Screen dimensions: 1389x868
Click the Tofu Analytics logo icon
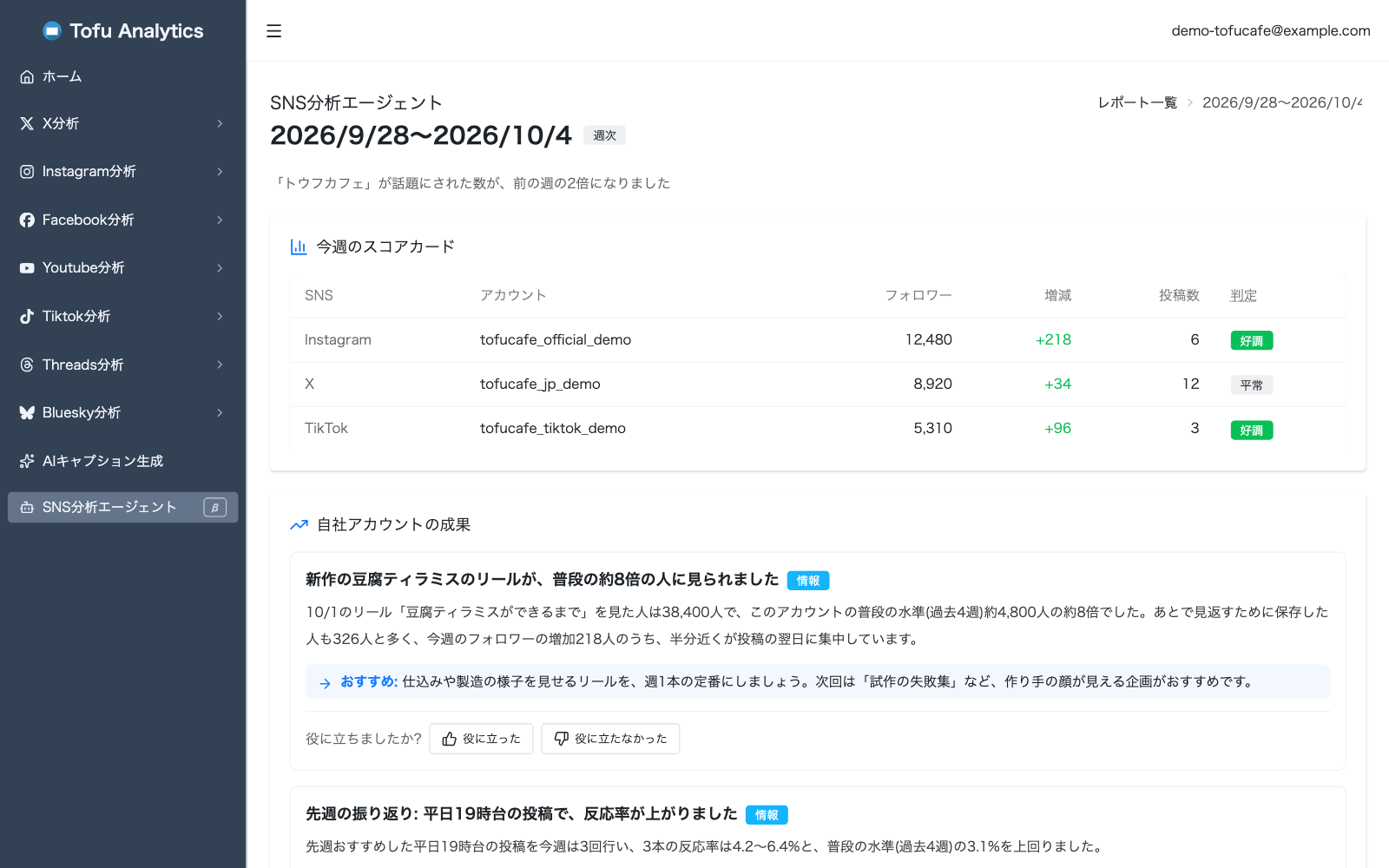tap(52, 31)
